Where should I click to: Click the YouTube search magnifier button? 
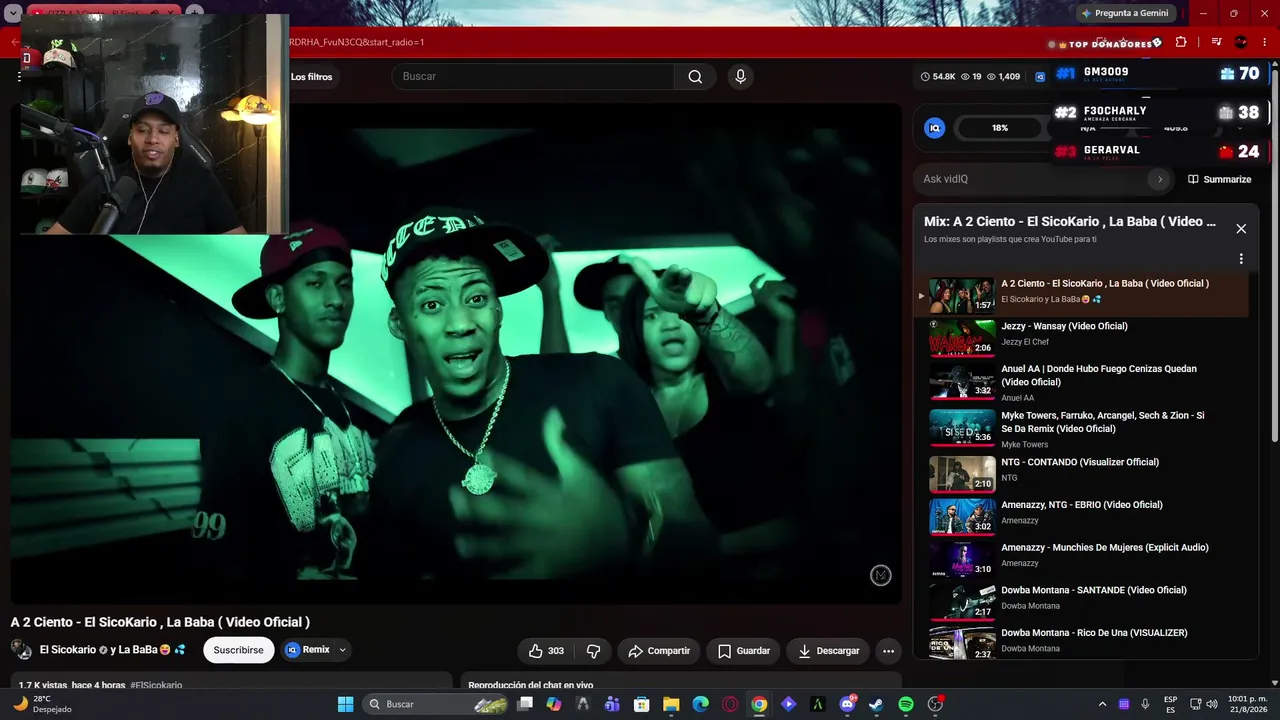click(x=695, y=77)
